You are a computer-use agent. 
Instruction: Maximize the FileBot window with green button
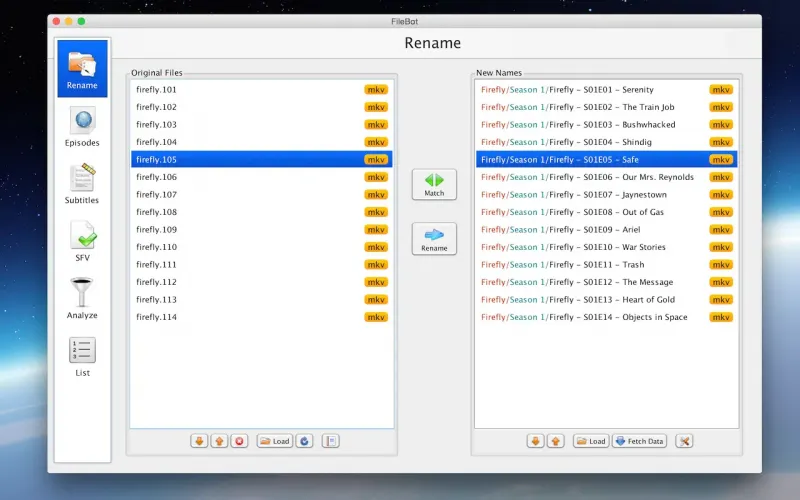81,21
